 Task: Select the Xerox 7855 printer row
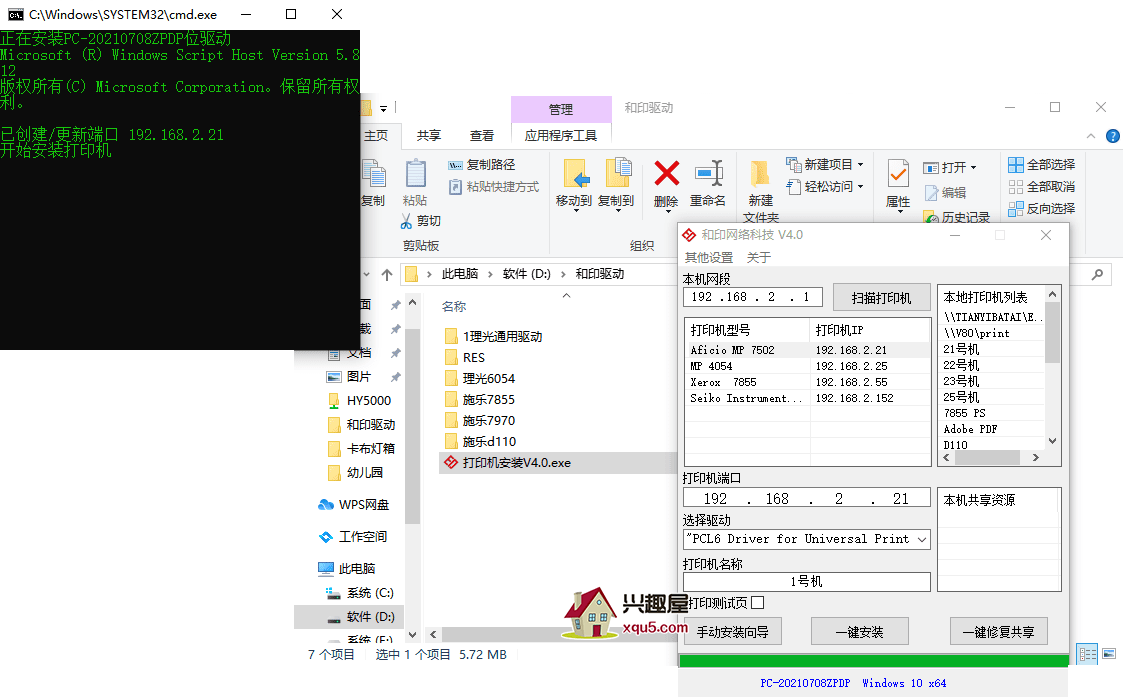[x=807, y=382]
